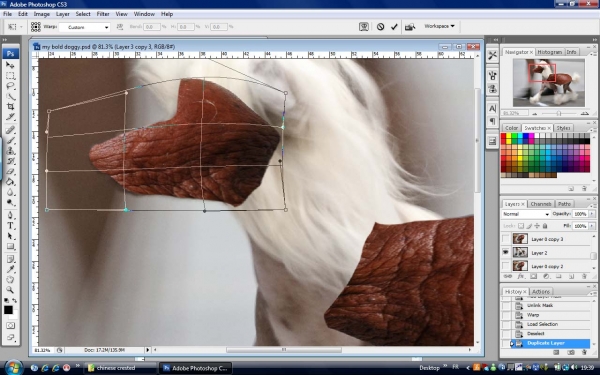Open the Layer menu
Viewport: 600px width, 375px height.
coord(62,14)
